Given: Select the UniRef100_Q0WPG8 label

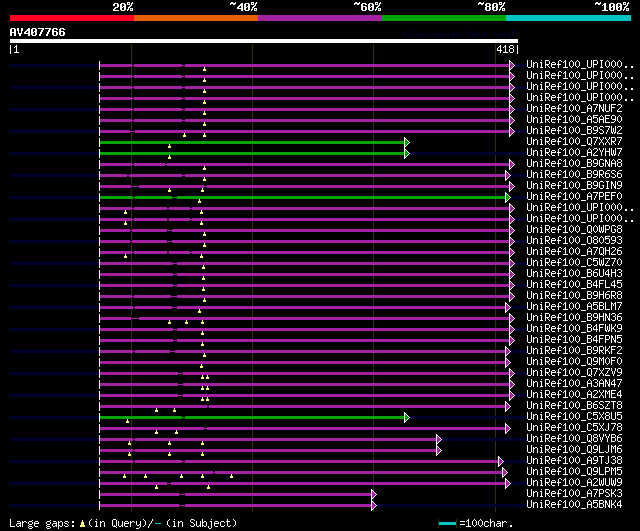Looking at the screenshot, I should (x=574, y=230).
